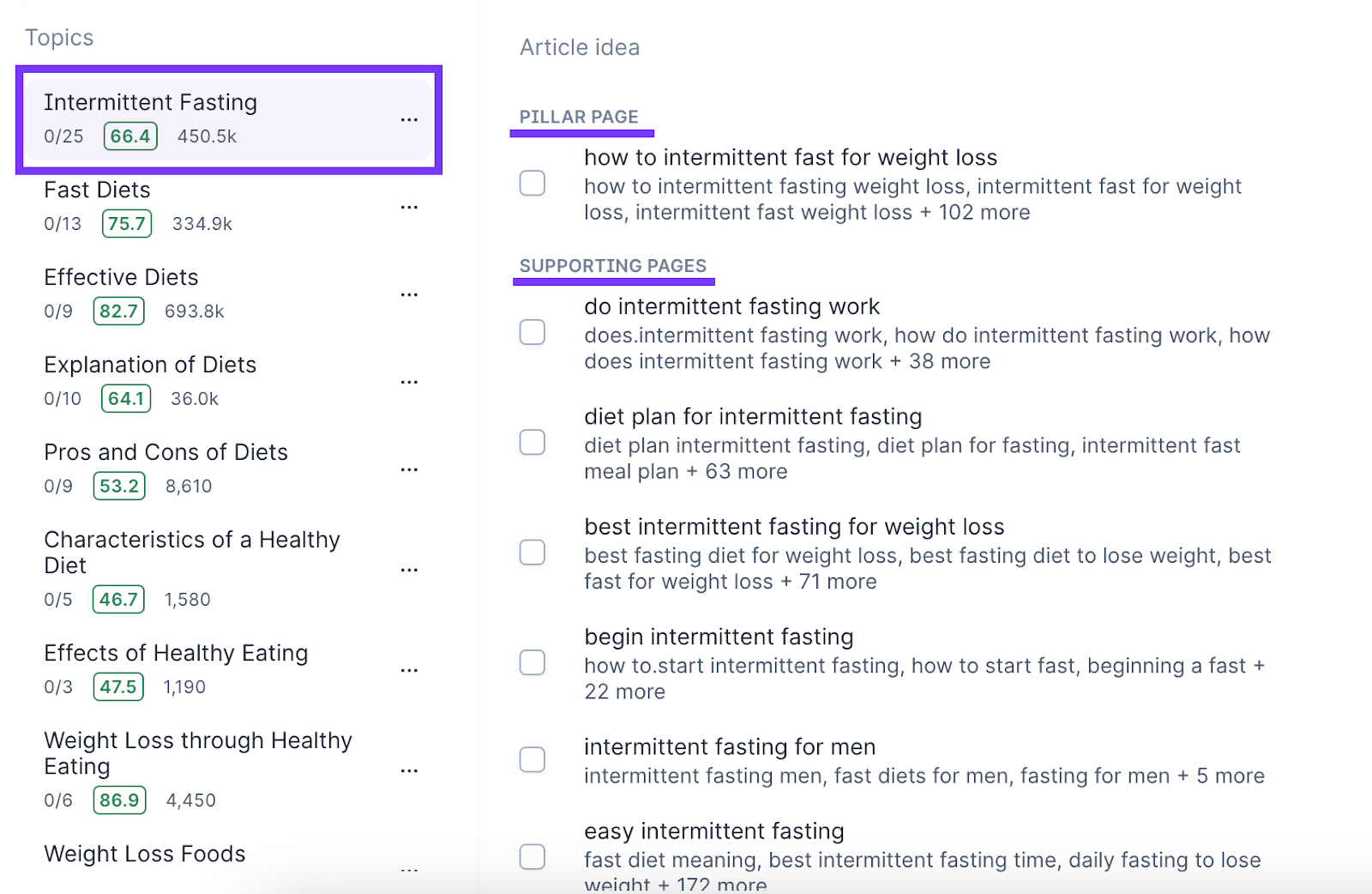Screen dimensions: 1372x894
Task: Click the 'how to intermittent fast for weight loss' title
Action: pyautogui.click(x=791, y=158)
